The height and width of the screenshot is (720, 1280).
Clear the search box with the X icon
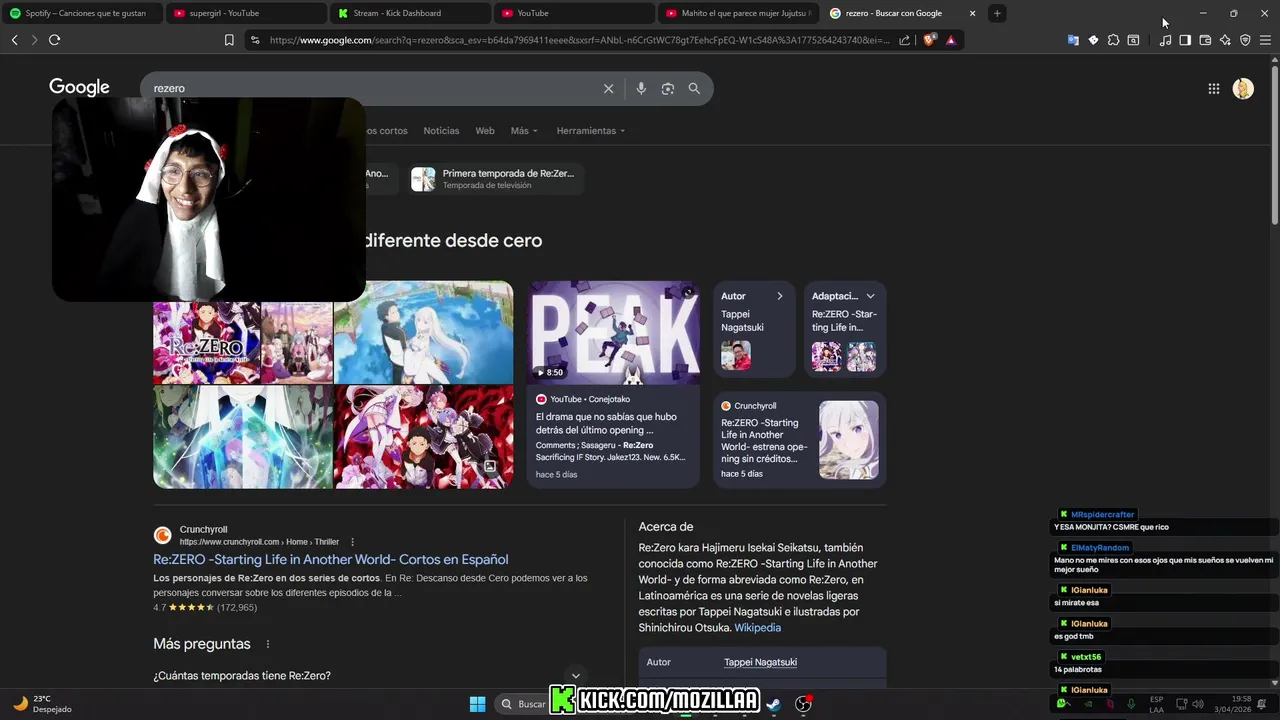pos(608,88)
